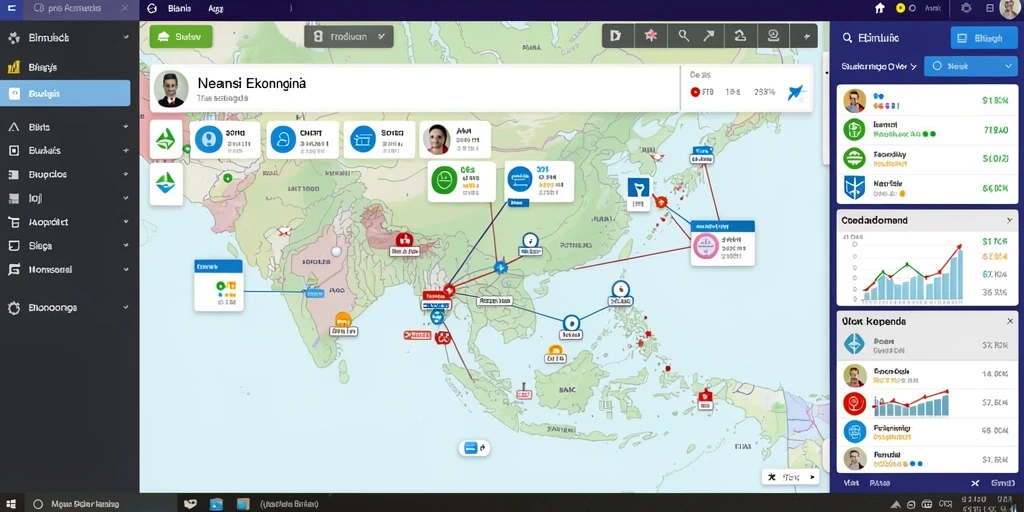The image size is (1024, 512).
Task: Expand the Tradiuan dropdown in map toolbar
Action: 349,37
